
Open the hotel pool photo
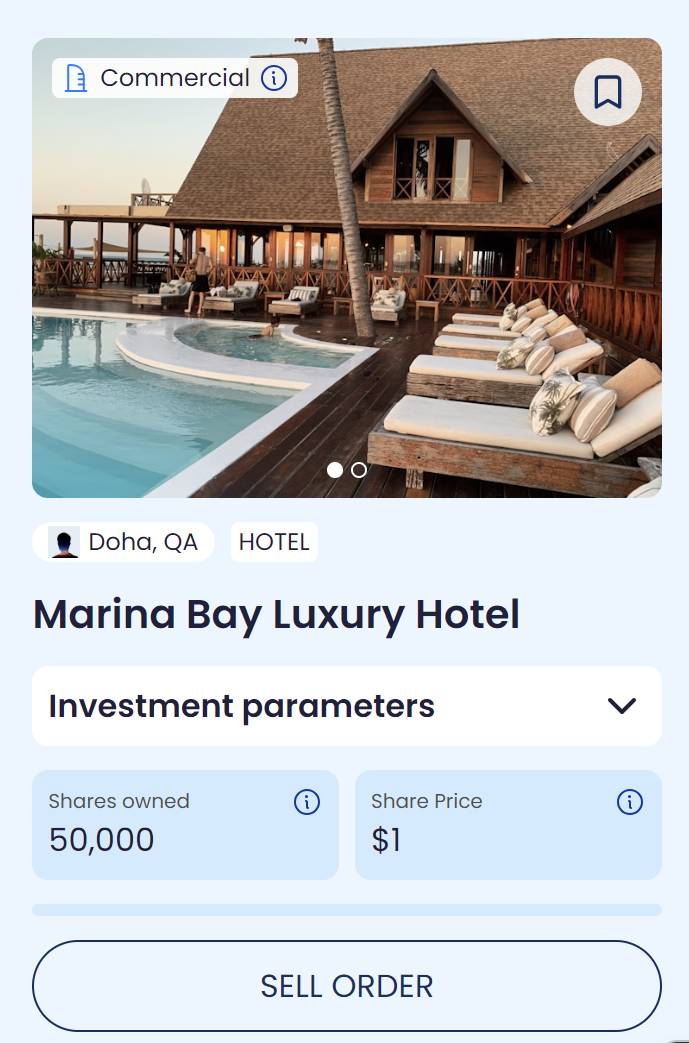[346, 300]
